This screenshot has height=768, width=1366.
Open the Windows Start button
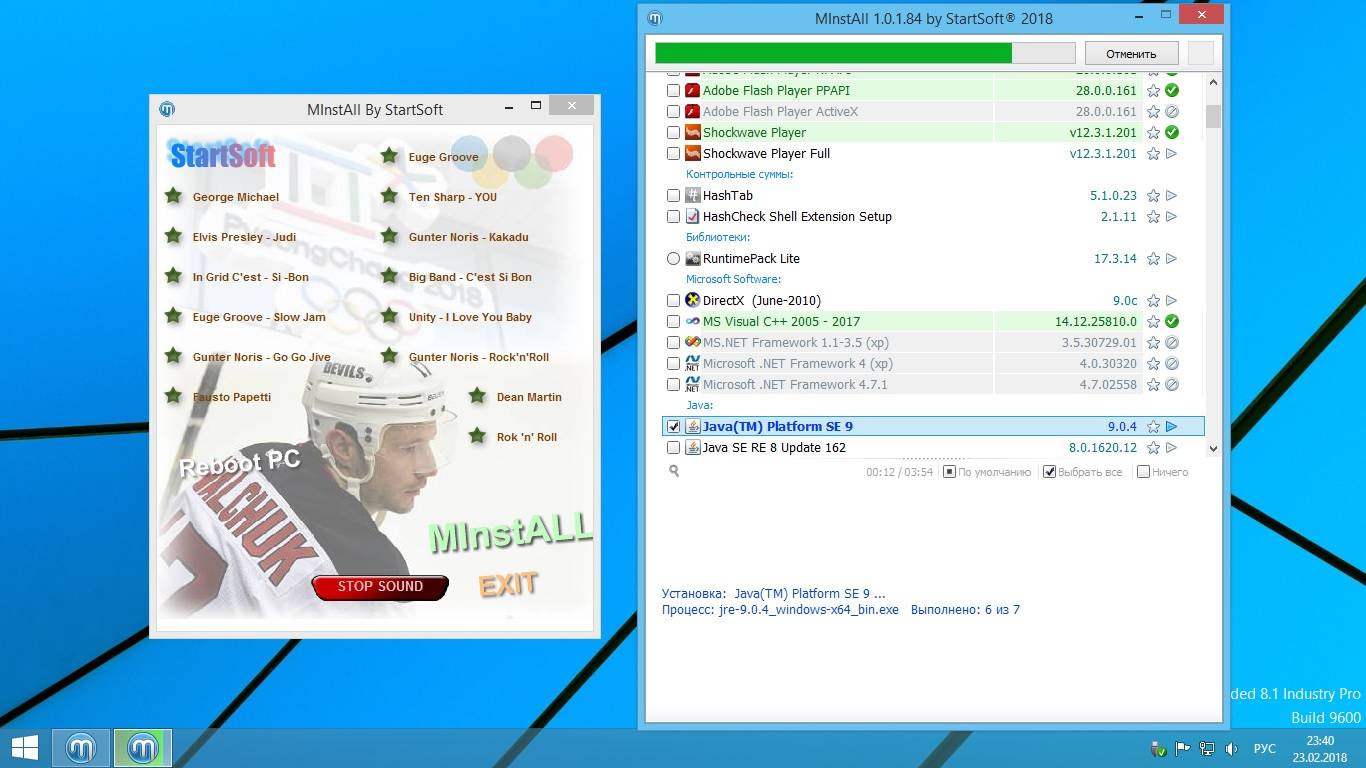pos(24,748)
